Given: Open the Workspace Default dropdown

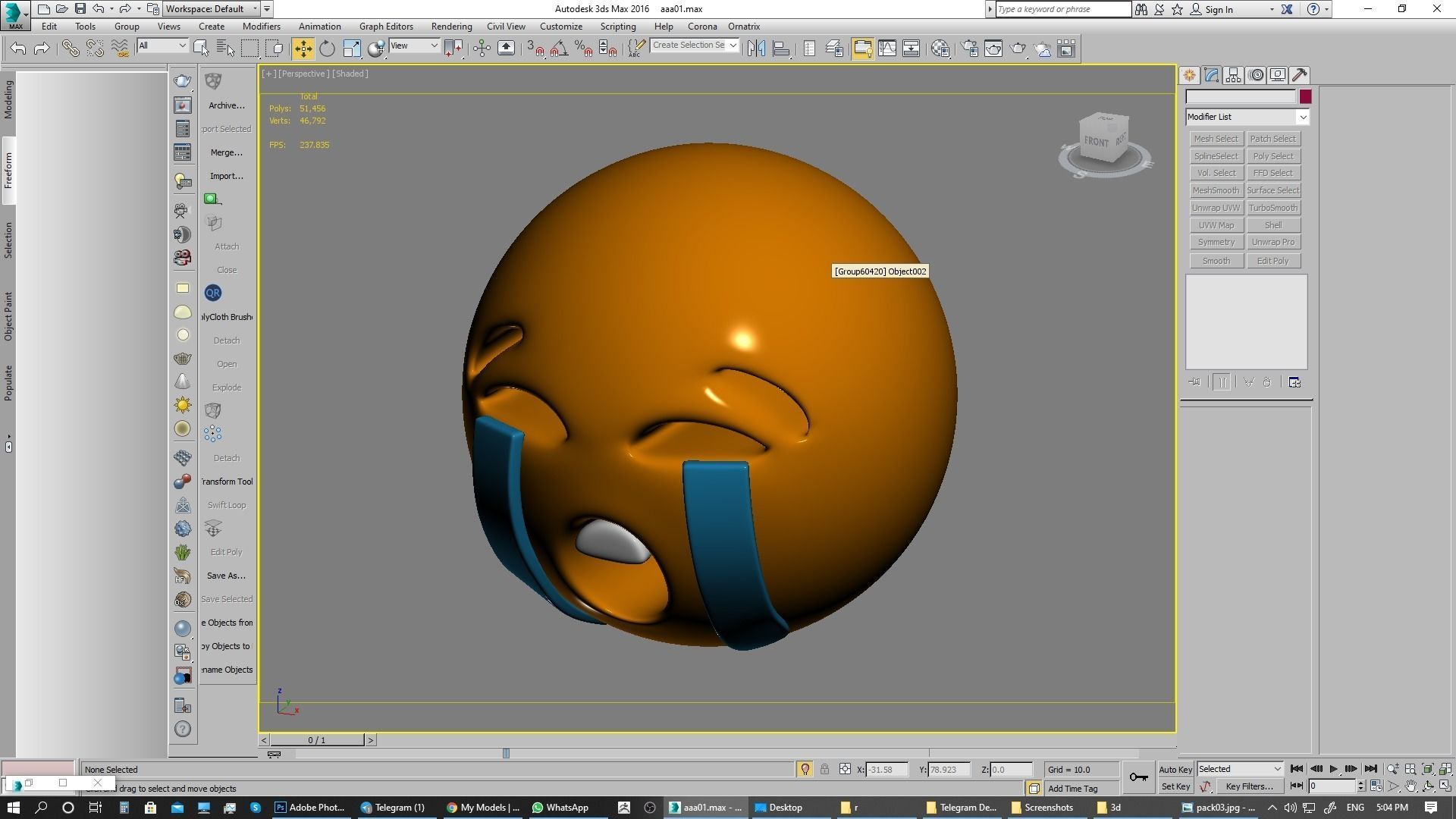Looking at the screenshot, I should pyautogui.click(x=212, y=9).
